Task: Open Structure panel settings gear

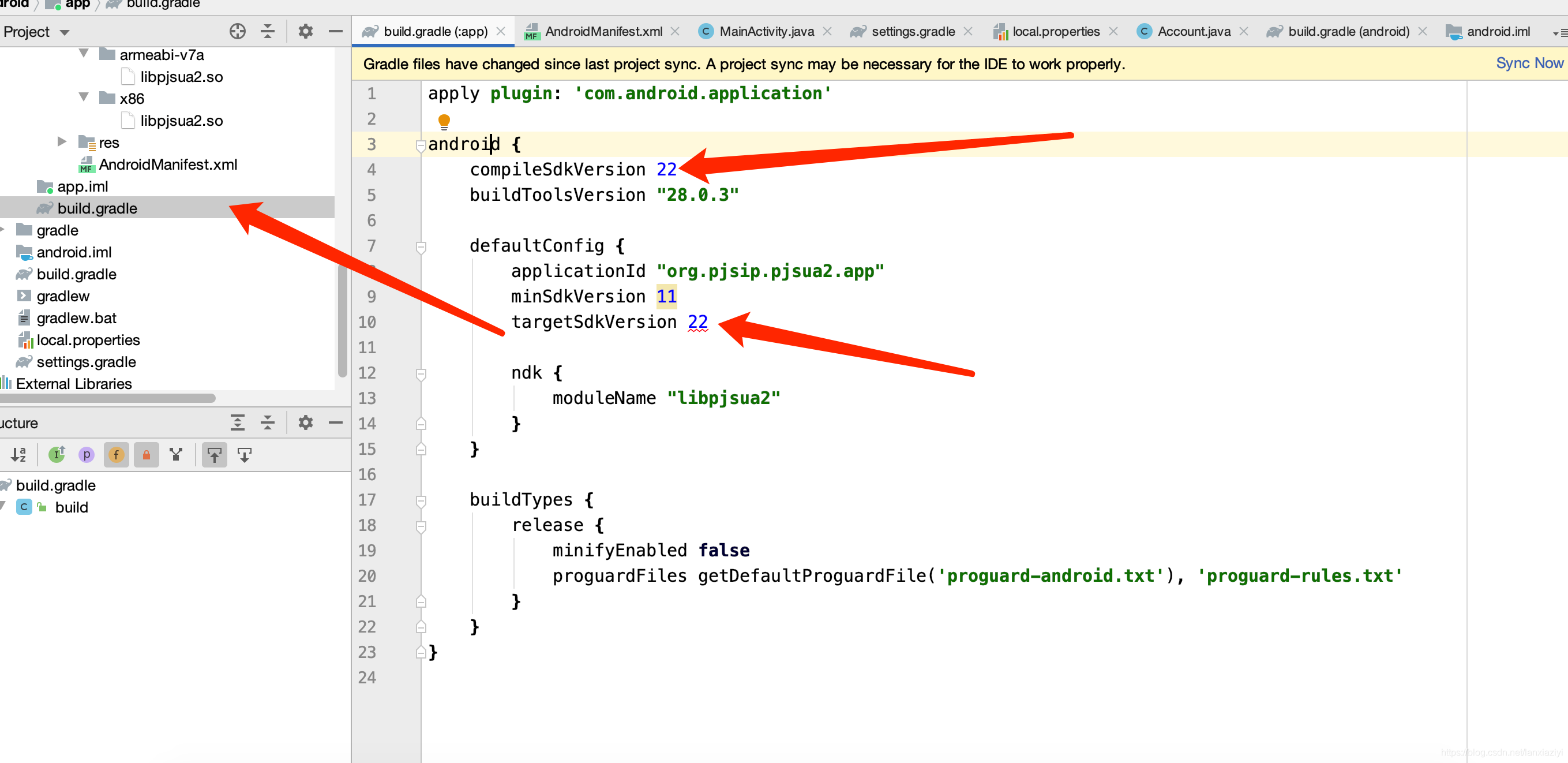Action: pyautogui.click(x=306, y=422)
